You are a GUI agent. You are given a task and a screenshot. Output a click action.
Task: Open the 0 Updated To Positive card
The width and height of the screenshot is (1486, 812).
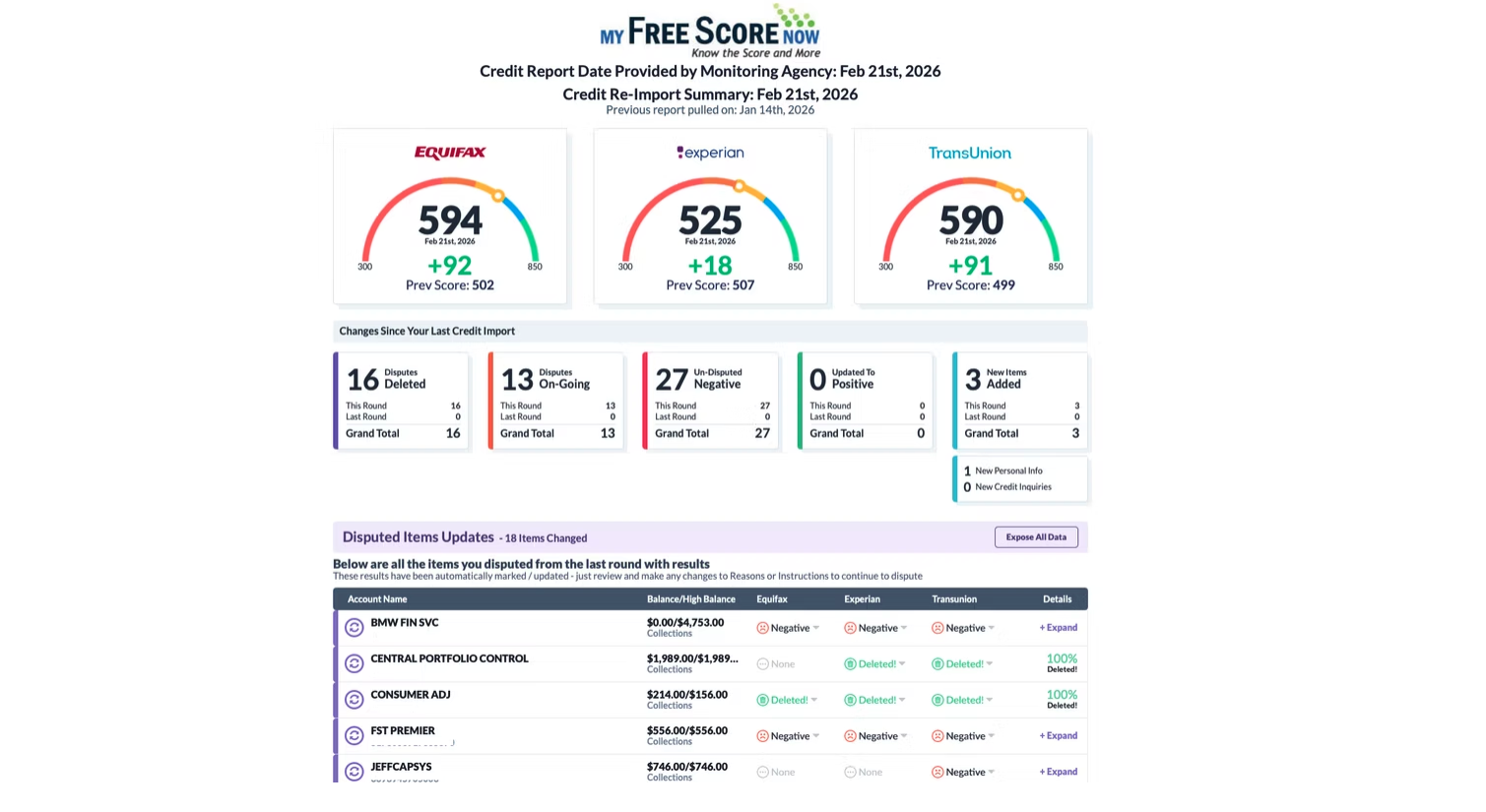click(x=865, y=402)
